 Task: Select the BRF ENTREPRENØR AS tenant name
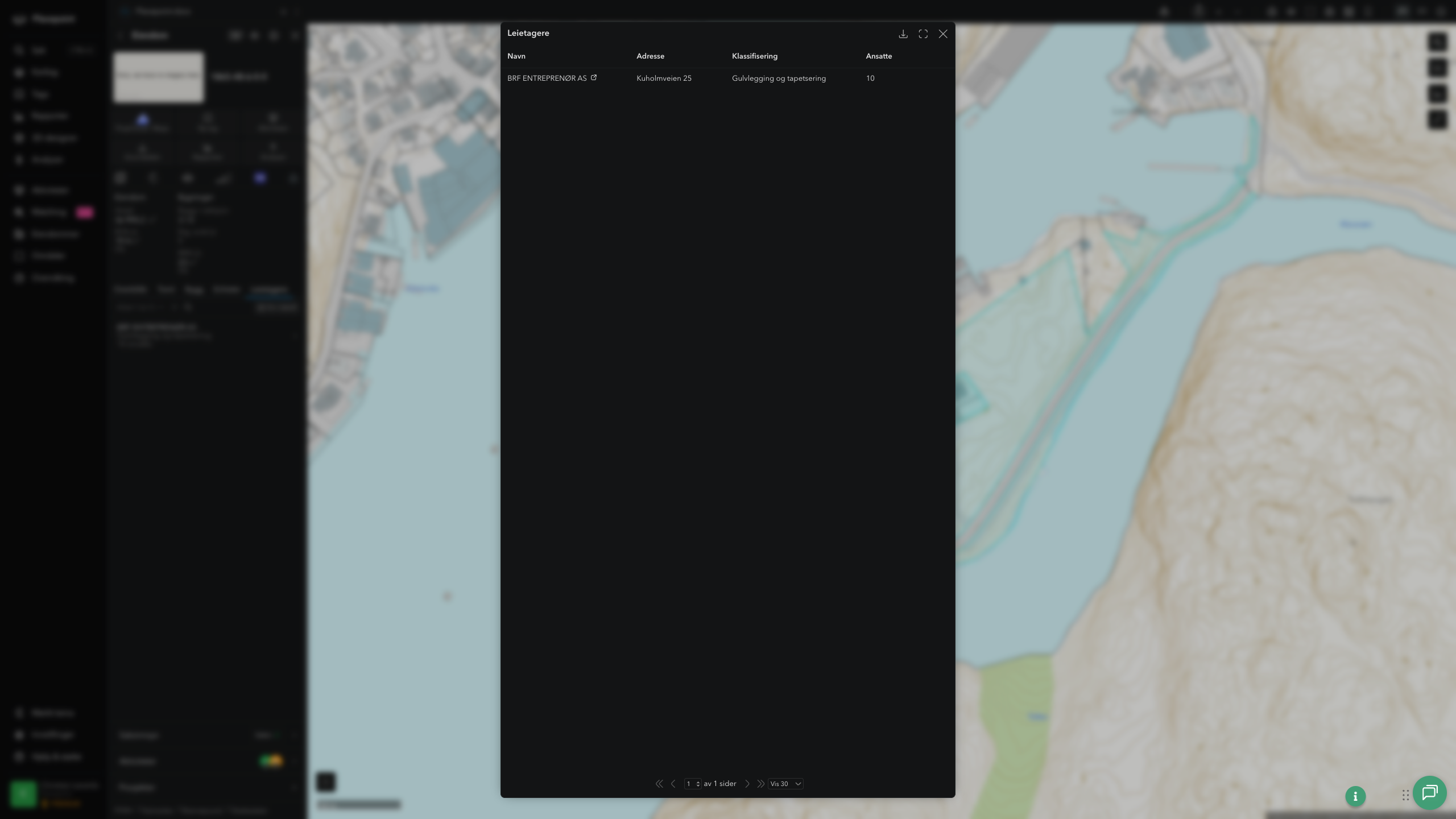[547, 78]
